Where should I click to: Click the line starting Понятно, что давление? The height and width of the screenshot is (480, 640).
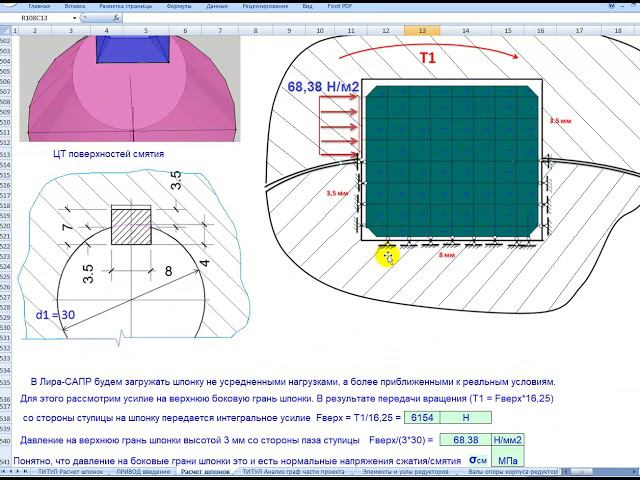237,461
